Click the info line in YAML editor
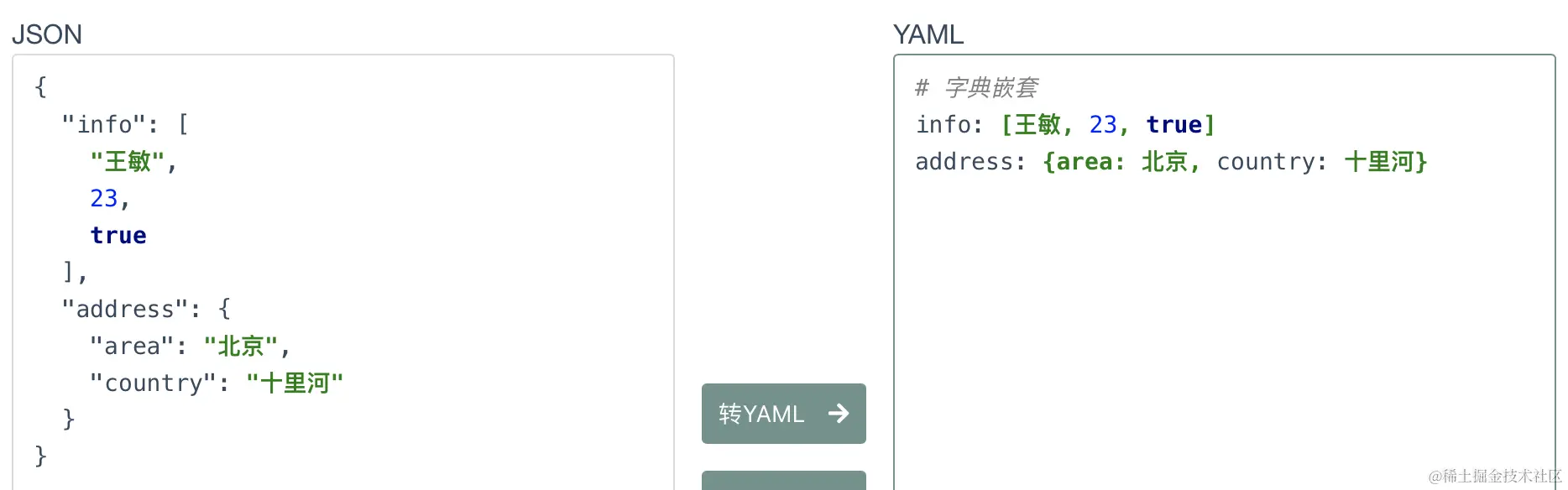1568x490 pixels. click(x=1065, y=125)
